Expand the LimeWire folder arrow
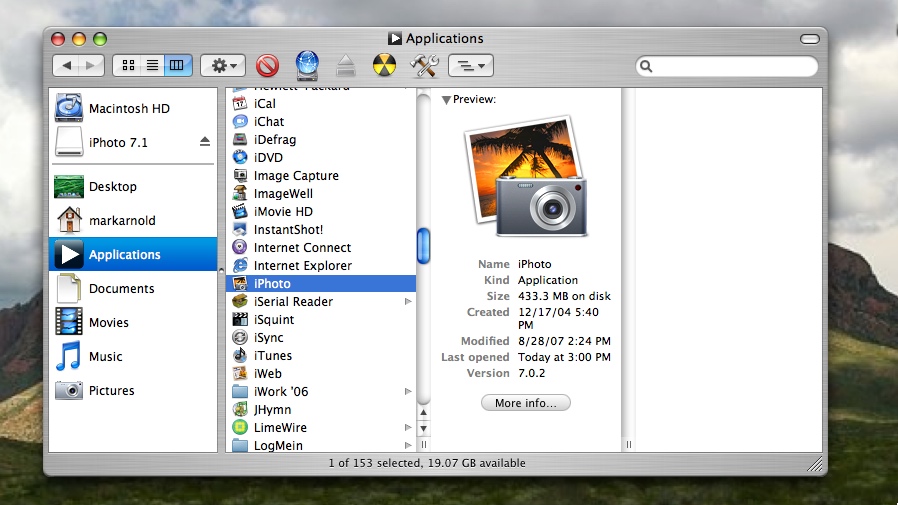 pyautogui.click(x=408, y=428)
